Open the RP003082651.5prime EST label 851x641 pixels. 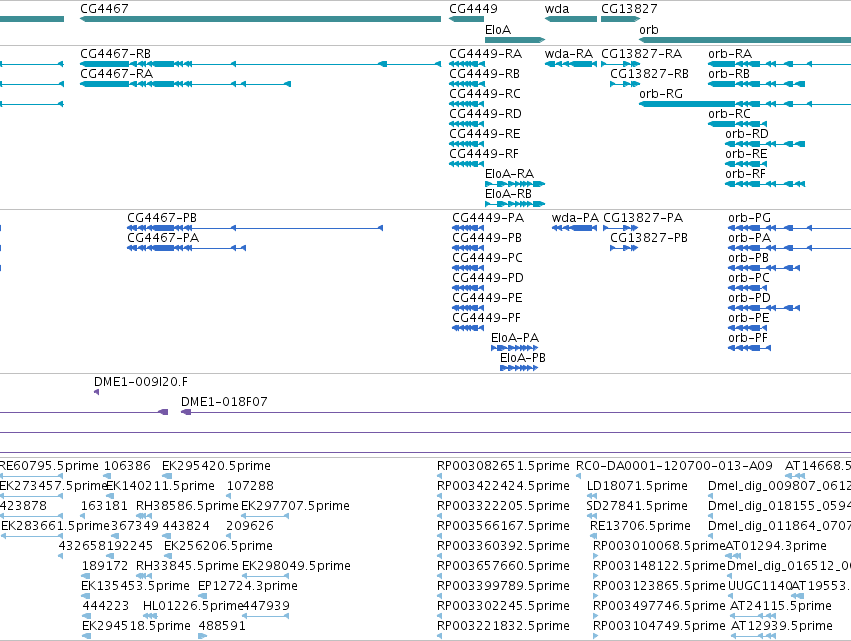(x=503, y=466)
